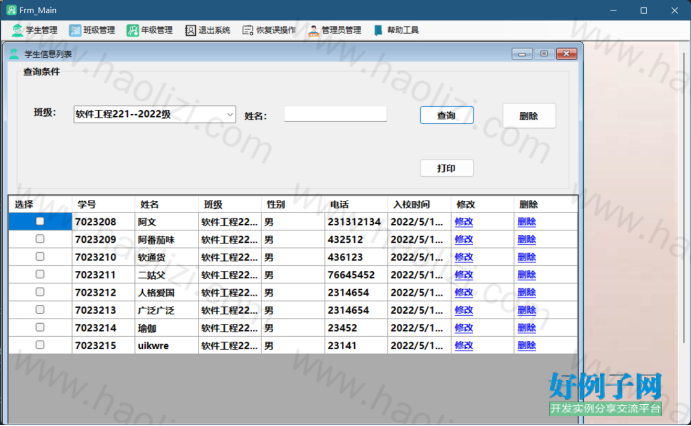Tick the checkbox for student 7023210

[40, 256]
